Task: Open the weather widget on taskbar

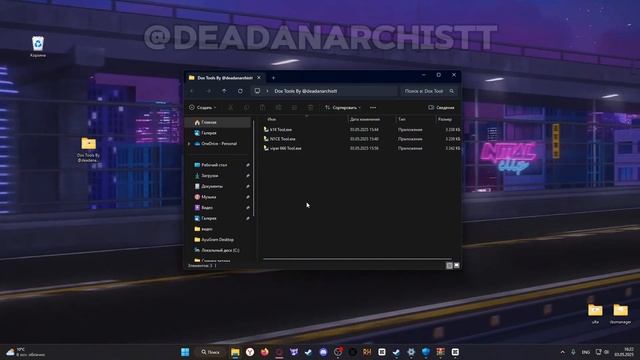Action: click(x=25, y=352)
